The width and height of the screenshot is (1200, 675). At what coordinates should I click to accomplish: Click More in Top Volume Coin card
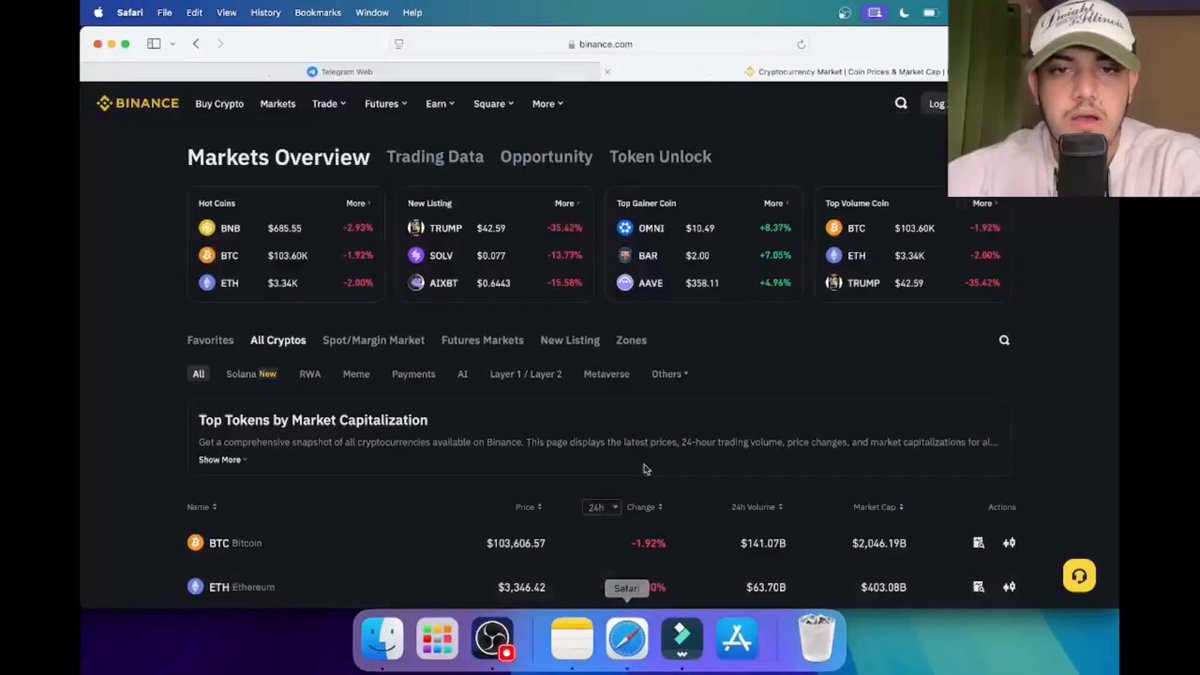(x=985, y=203)
